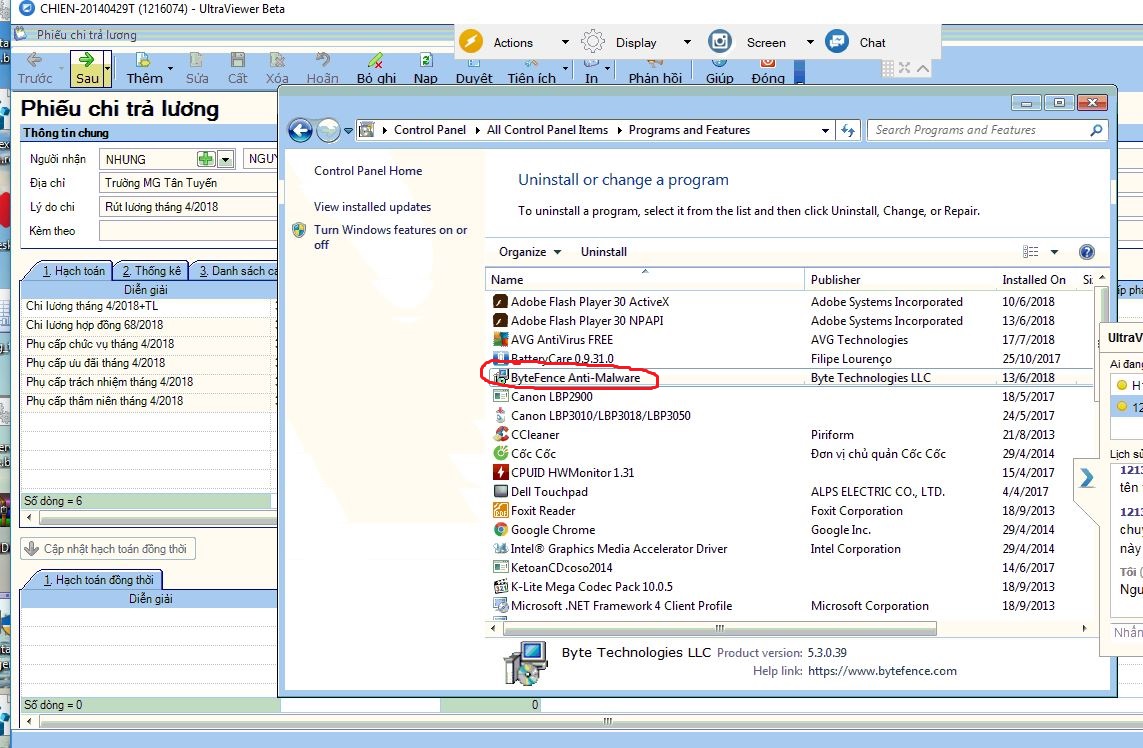The width and height of the screenshot is (1143, 748).
Task: Sort by the Publisher column header
Action: (902, 280)
